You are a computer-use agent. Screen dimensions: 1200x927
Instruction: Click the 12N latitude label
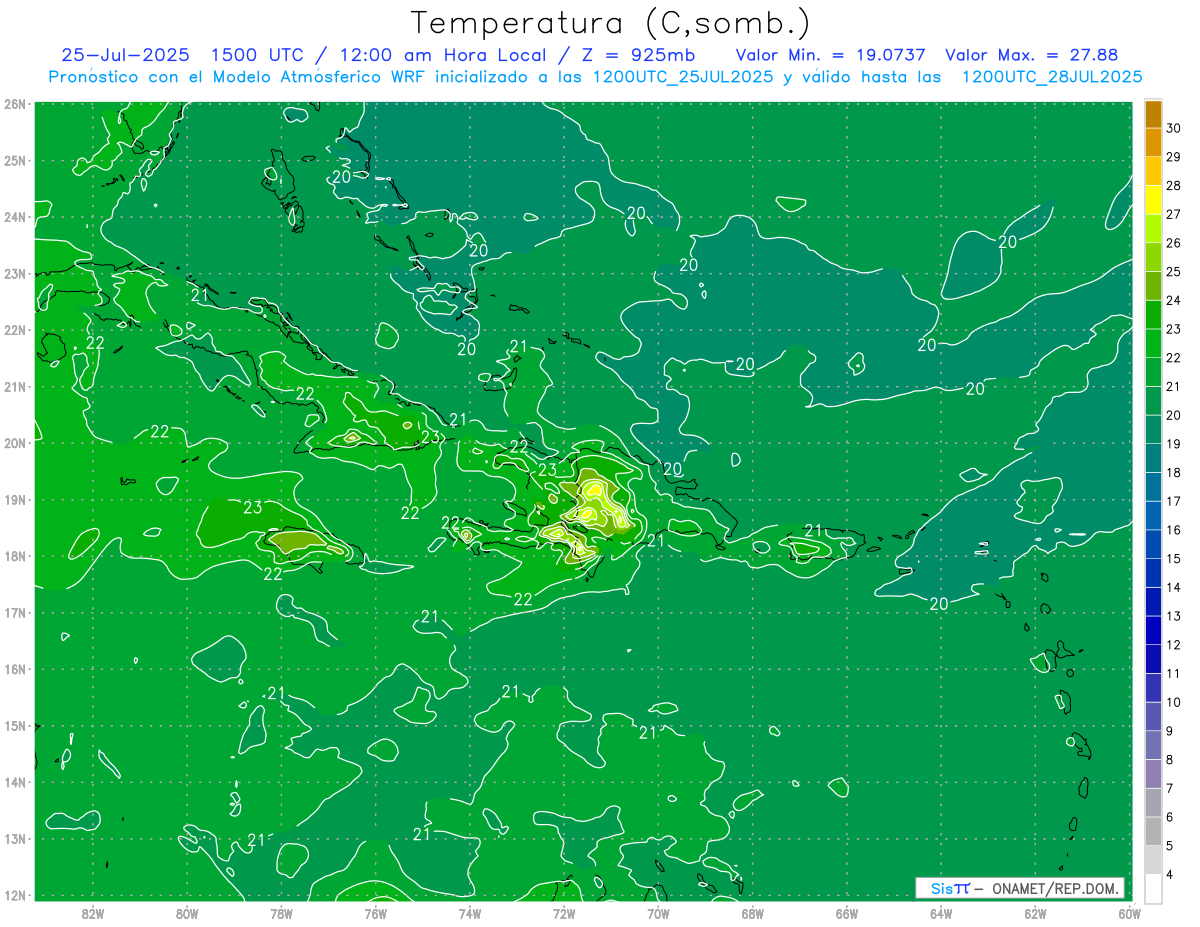15,895
